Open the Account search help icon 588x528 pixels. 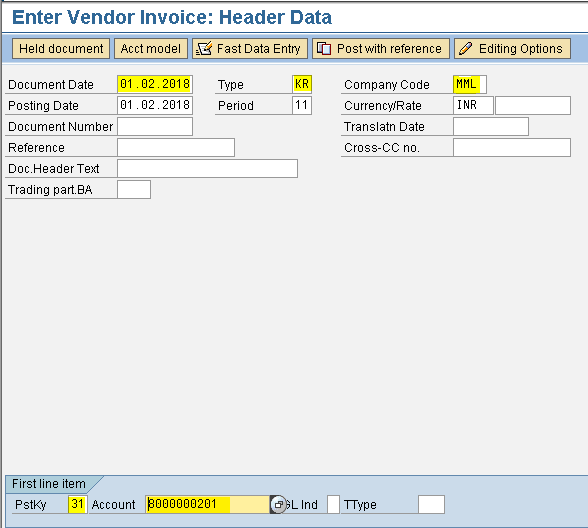point(278,504)
